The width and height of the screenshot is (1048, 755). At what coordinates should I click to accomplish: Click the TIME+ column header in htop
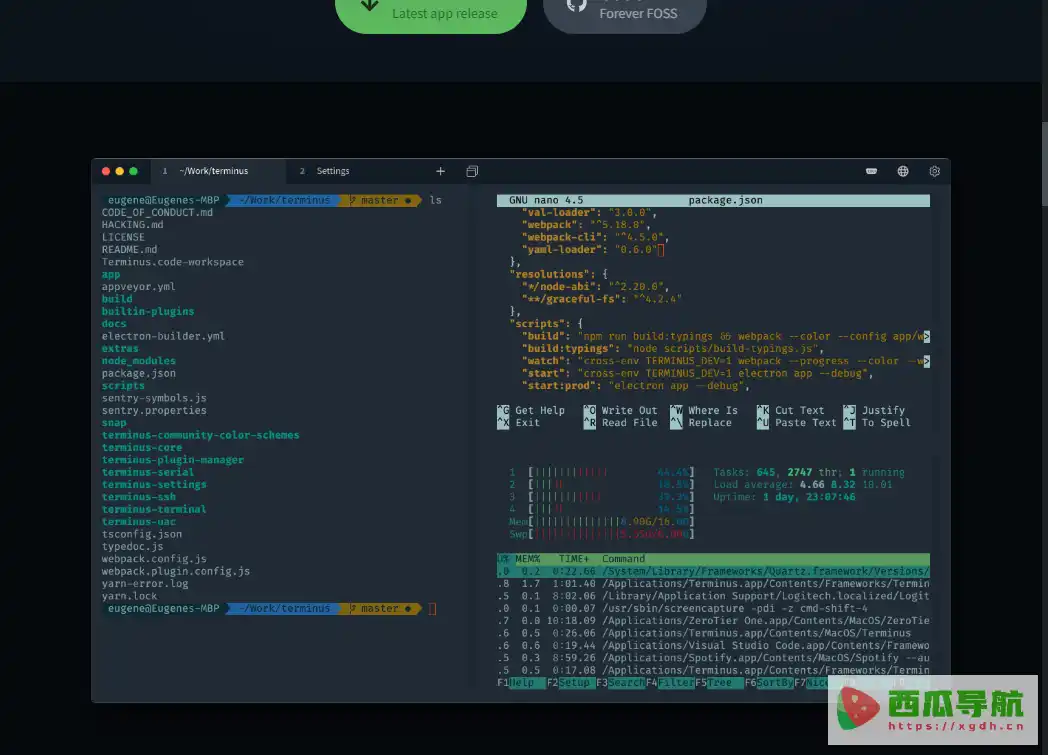573,559
